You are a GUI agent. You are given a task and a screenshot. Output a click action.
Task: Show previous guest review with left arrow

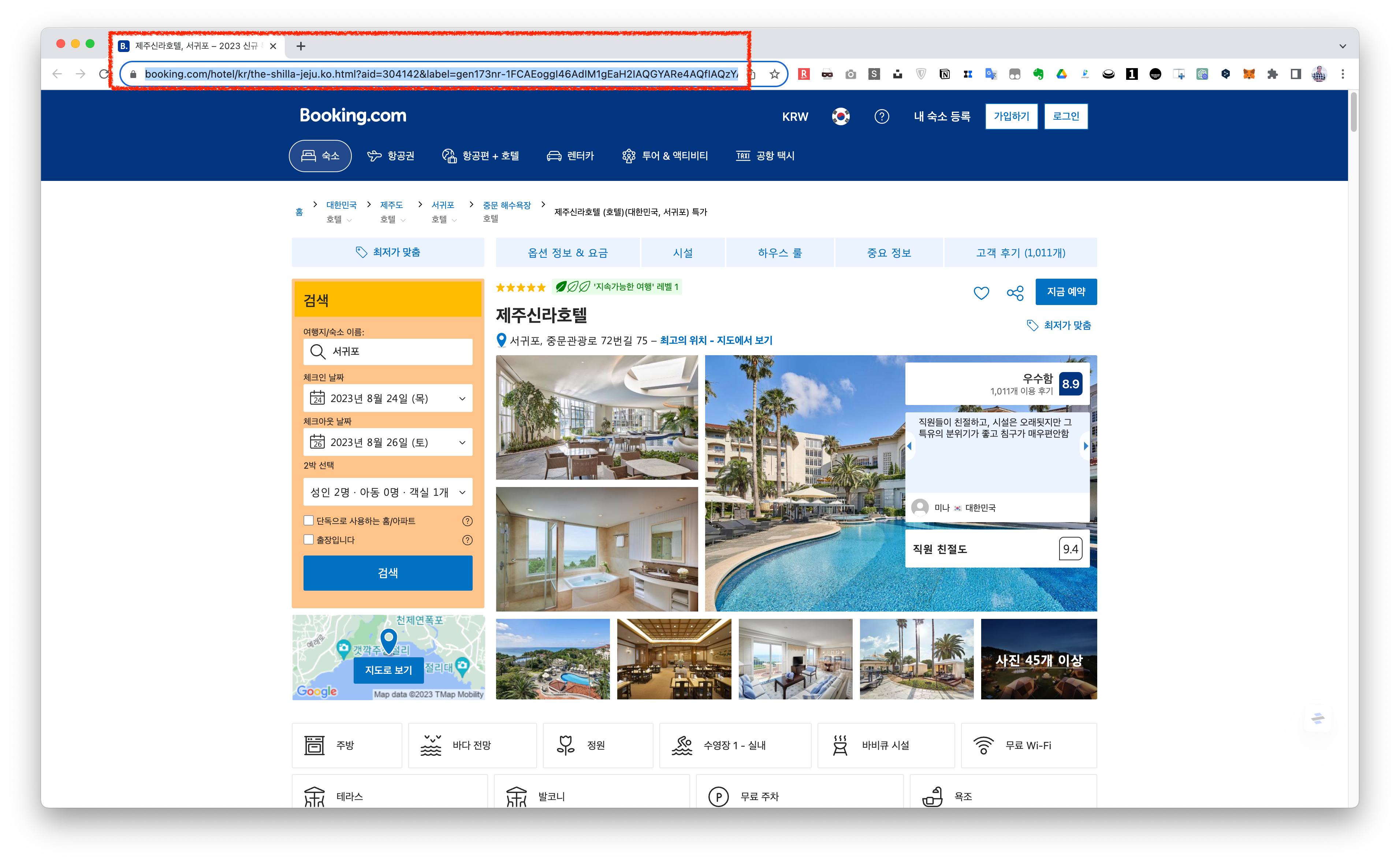coord(909,446)
